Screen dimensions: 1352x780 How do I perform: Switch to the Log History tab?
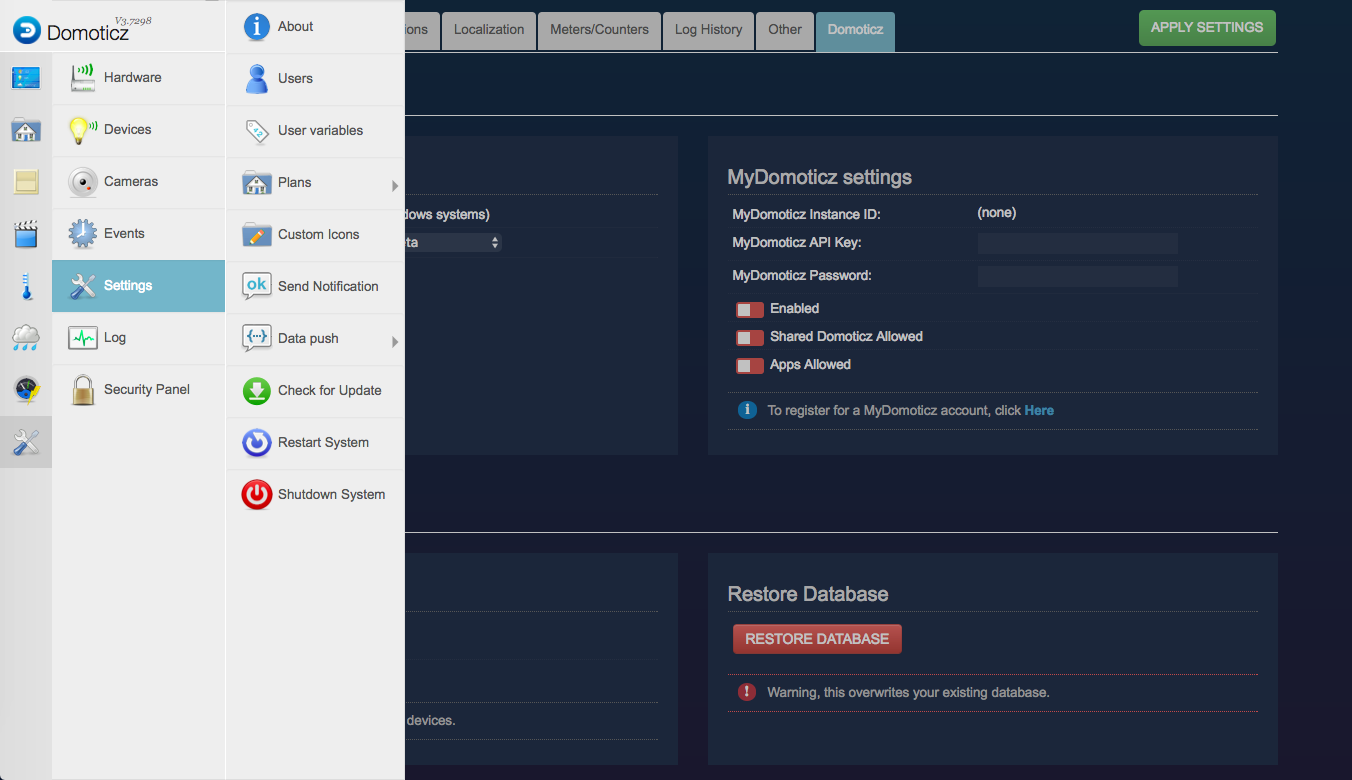[x=708, y=30]
